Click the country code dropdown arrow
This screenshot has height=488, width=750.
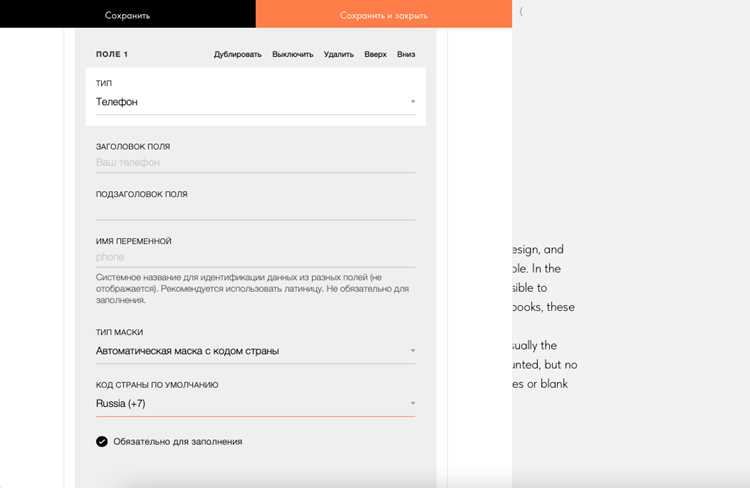point(413,403)
